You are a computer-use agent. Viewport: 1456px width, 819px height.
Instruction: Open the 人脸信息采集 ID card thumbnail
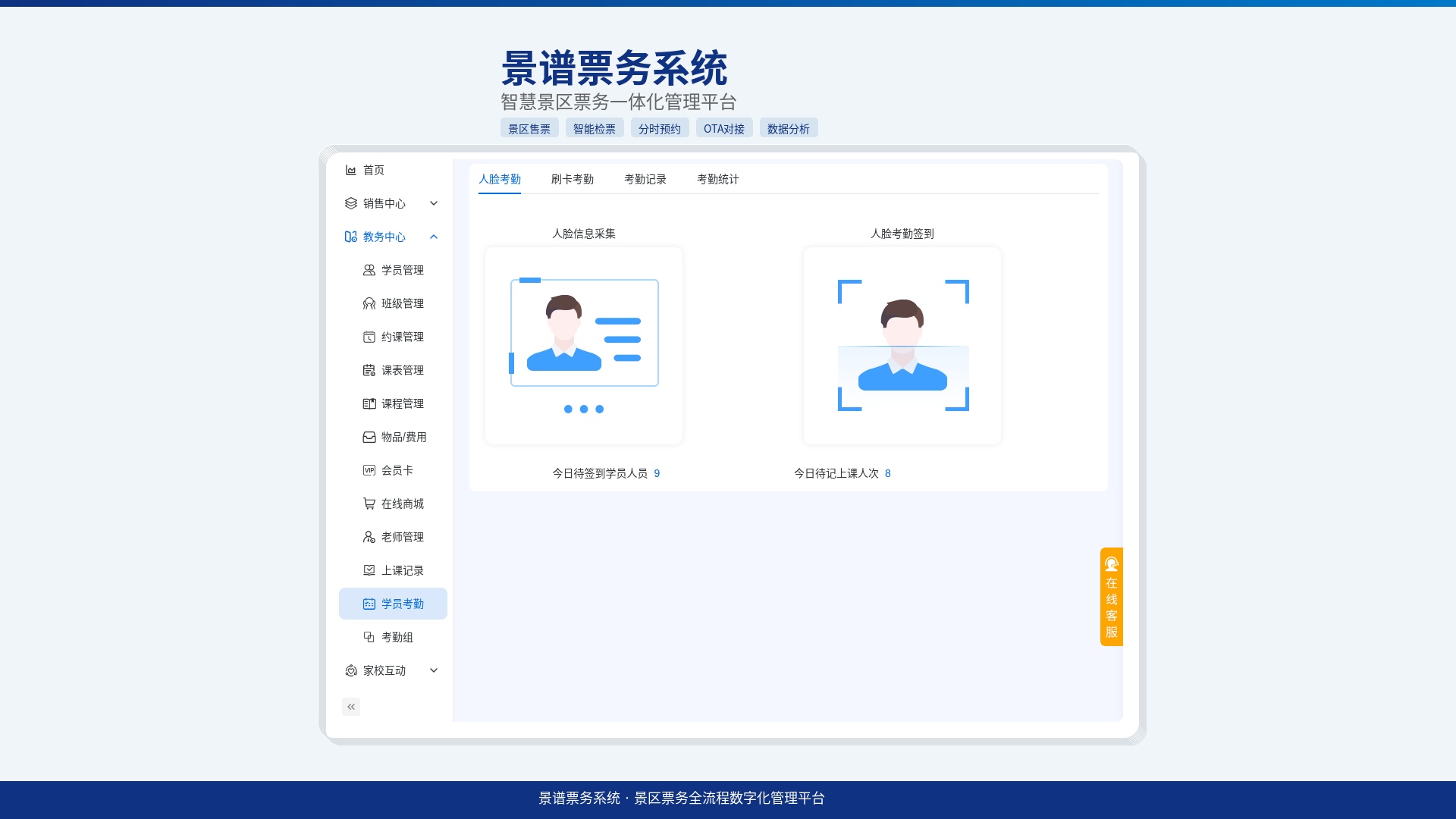(584, 346)
